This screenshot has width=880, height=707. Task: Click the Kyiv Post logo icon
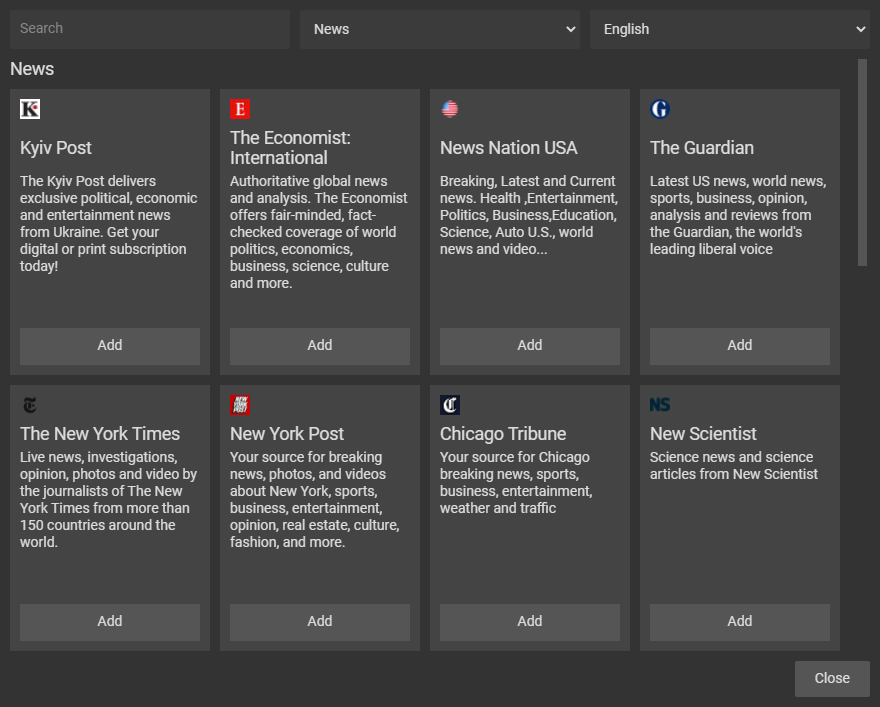click(x=30, y=109)
